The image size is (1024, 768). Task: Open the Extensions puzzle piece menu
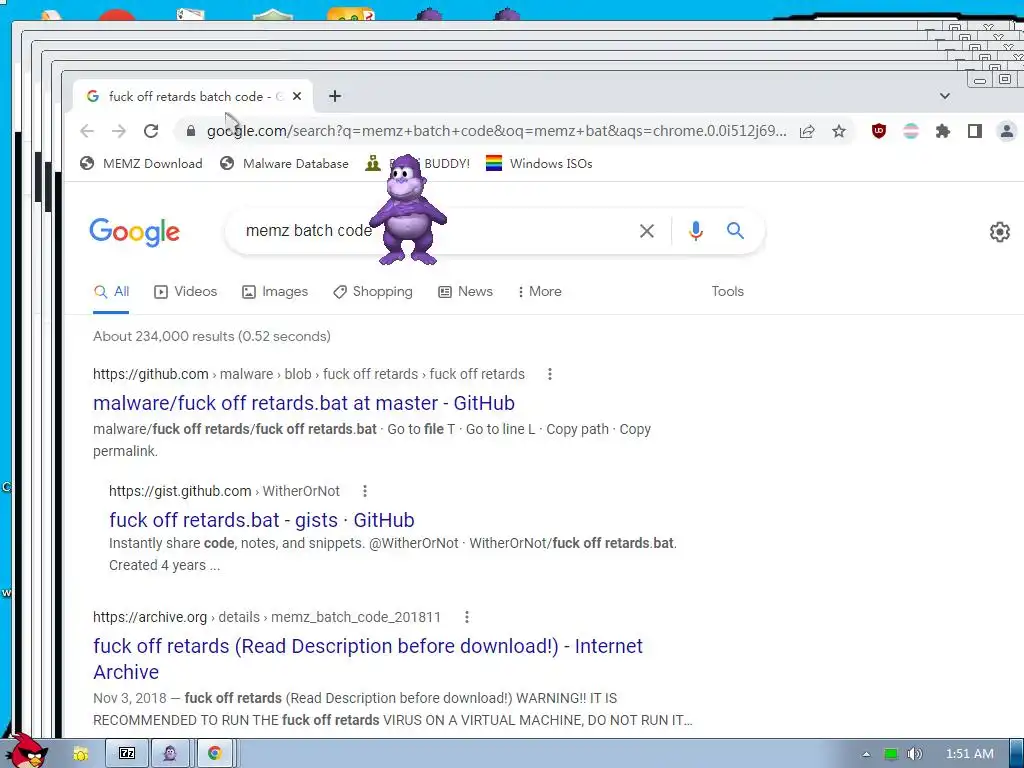(942, 131)
